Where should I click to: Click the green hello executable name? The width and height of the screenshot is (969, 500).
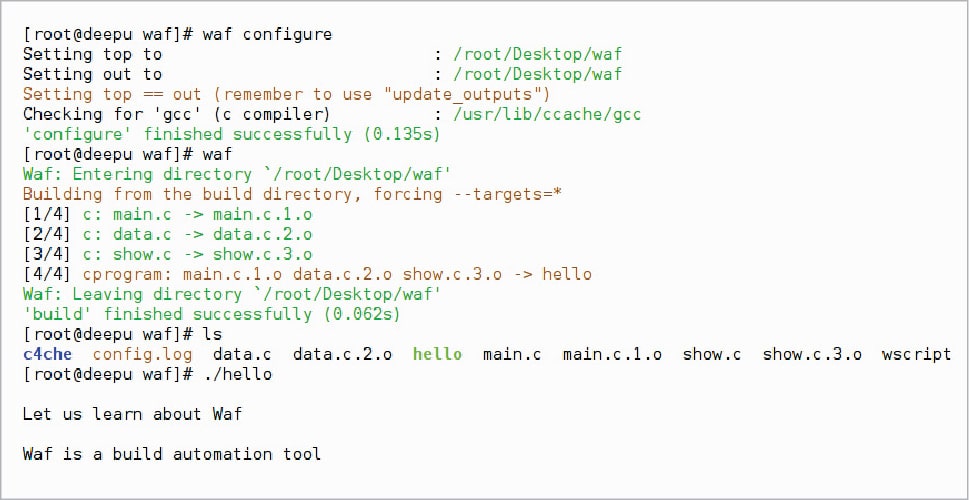(x=437, y=354)
